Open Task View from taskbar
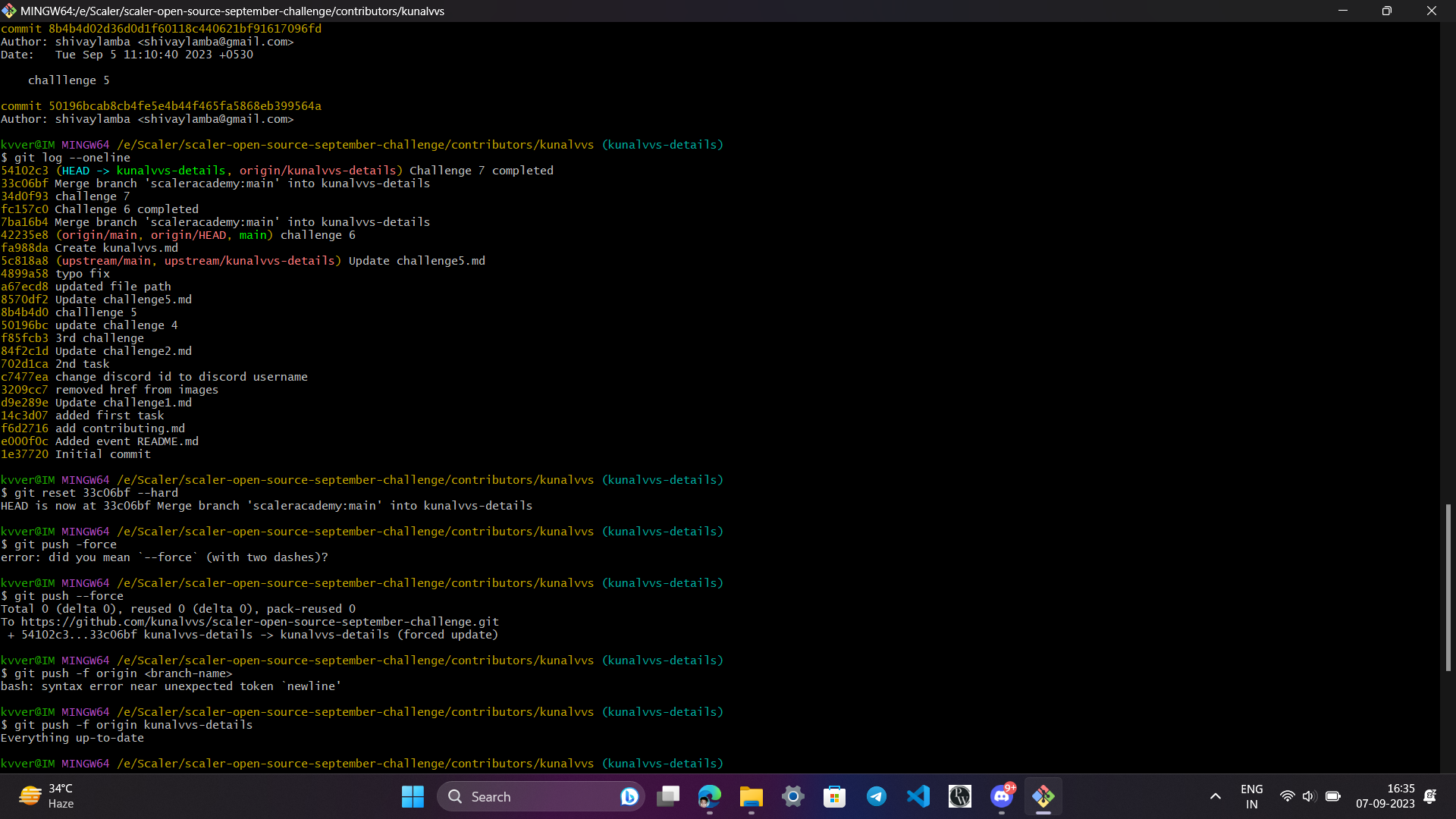 point(668,797)
